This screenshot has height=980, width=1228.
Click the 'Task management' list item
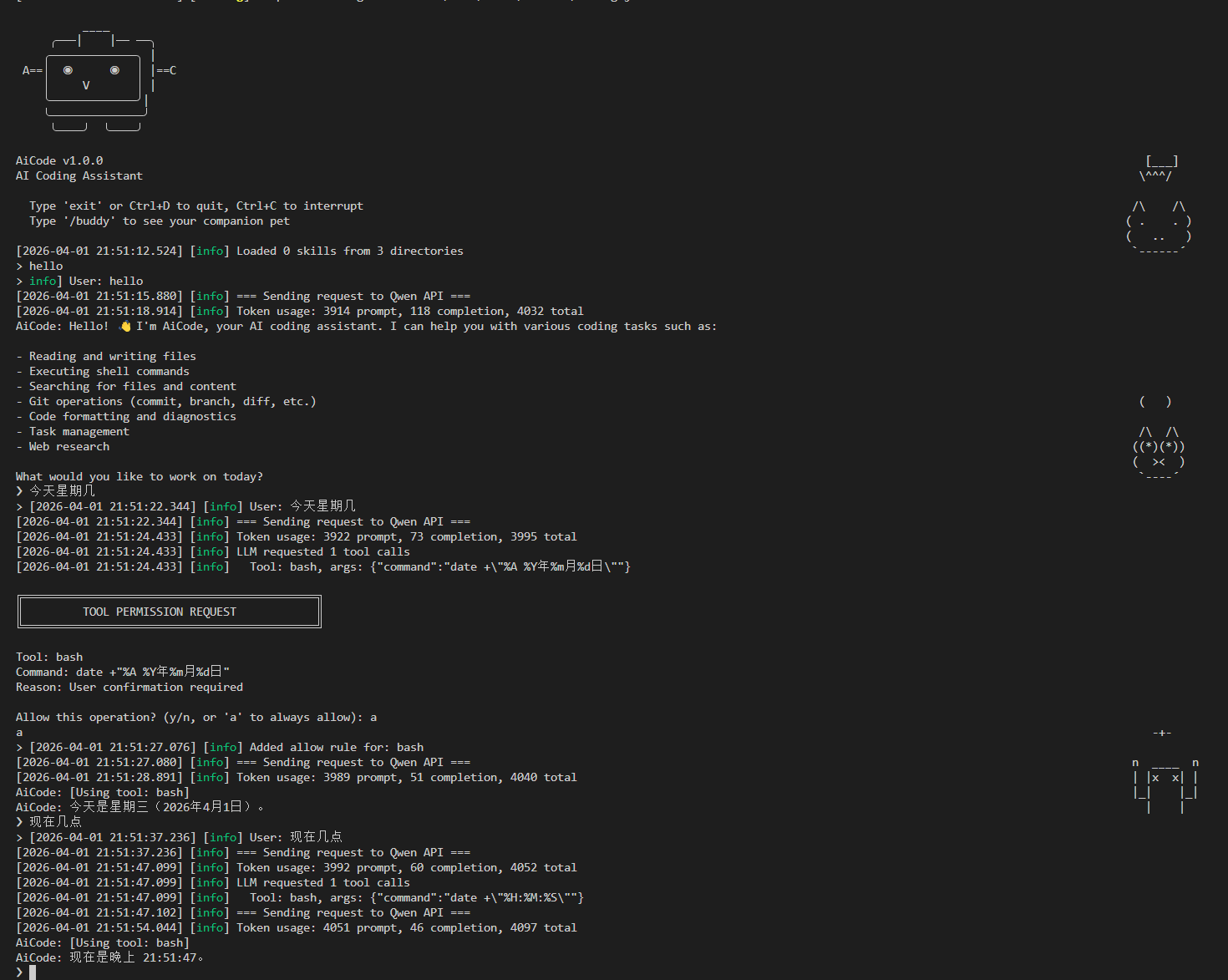pos(73,431)
